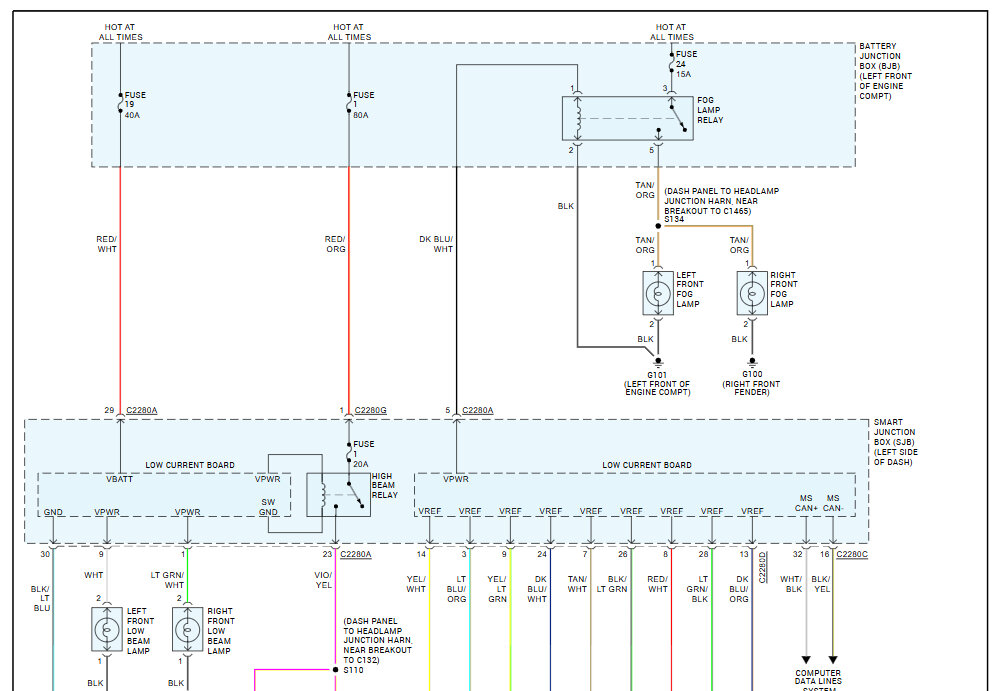Click the MS CAN+ terminal label
This screenshot has height=691, width=1002.
click(x=806, y=503)
